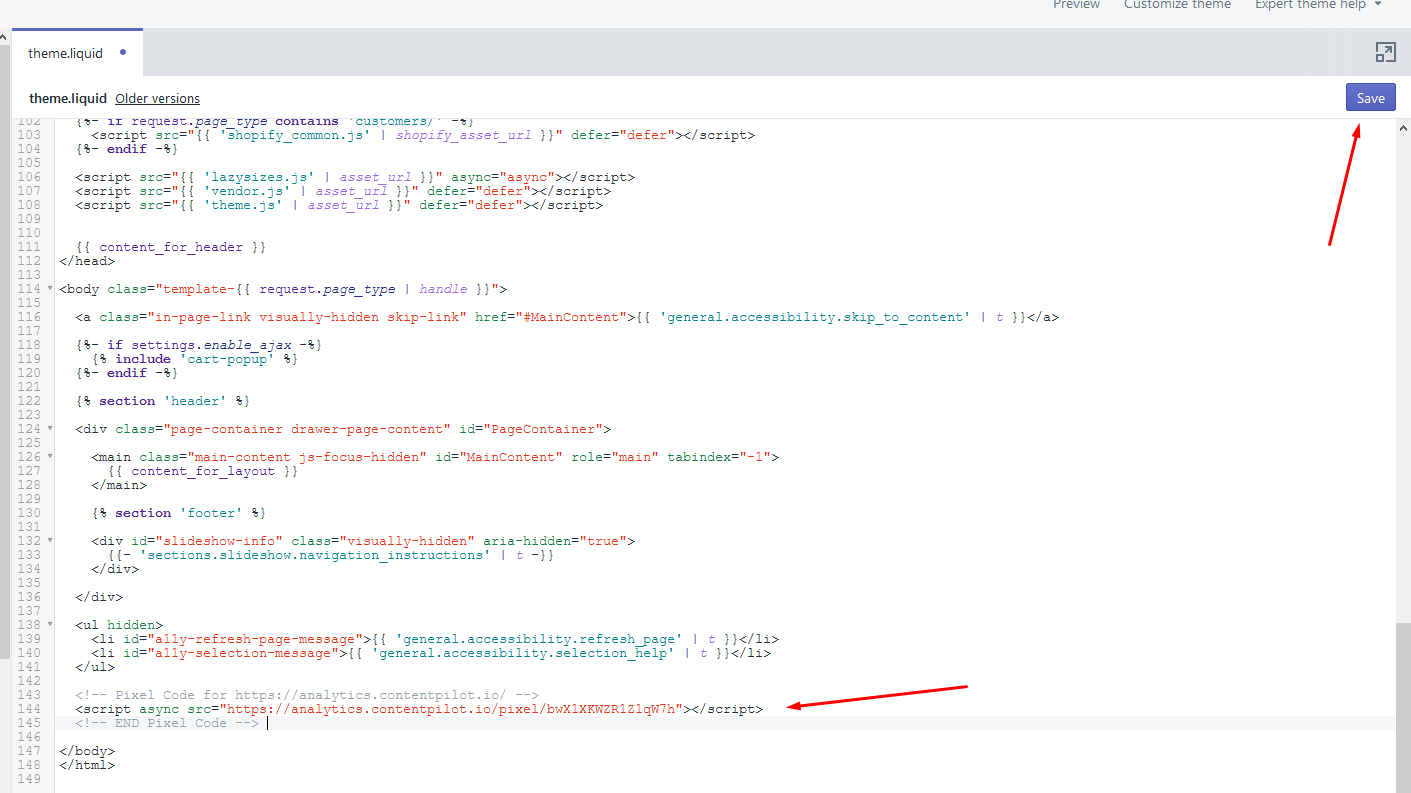Collapse the body tag fold on line 114
Screen dimensions: 1411x793
pyautogui.click(x=50, y=289)
